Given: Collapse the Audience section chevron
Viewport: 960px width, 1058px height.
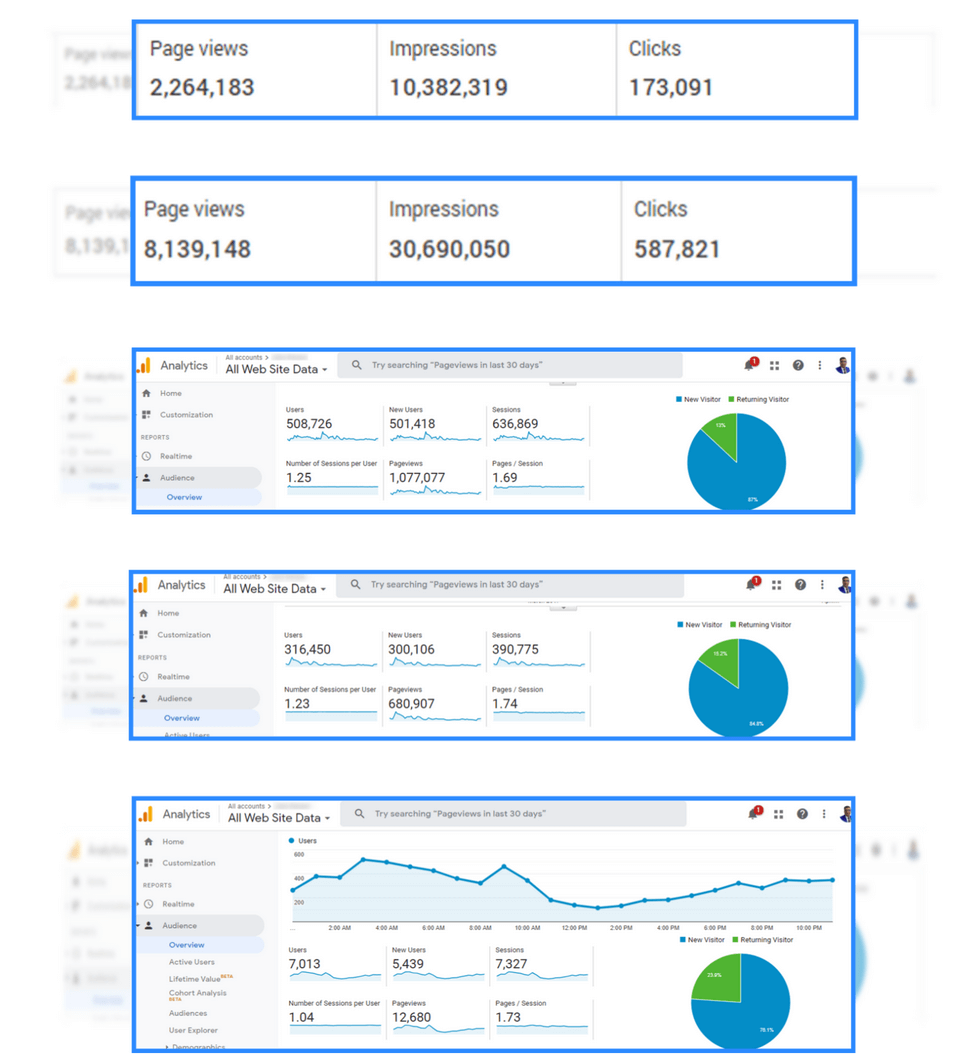Looking at the screenshot, I should 138,925.
